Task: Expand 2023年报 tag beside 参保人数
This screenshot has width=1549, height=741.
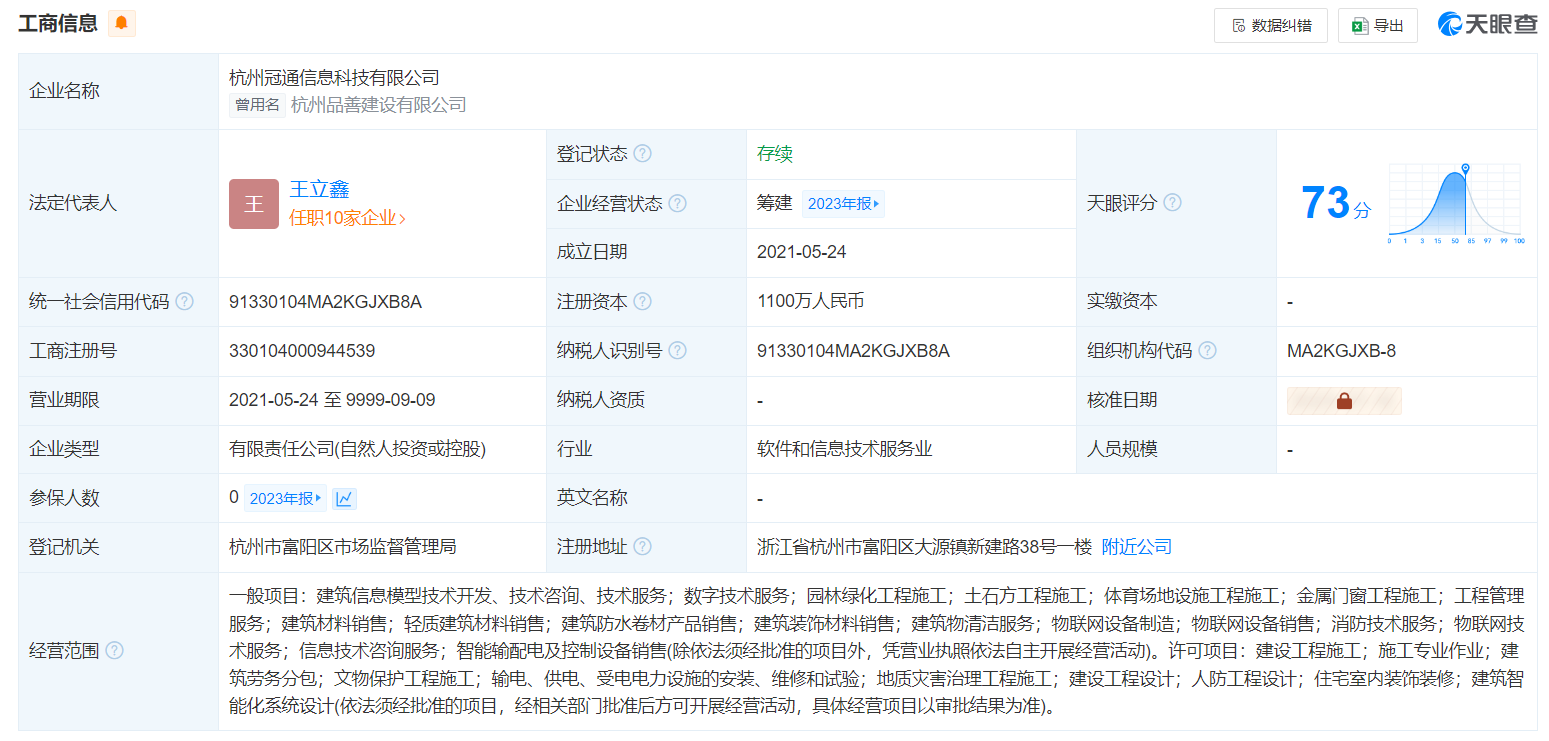Action: [285, 498]
